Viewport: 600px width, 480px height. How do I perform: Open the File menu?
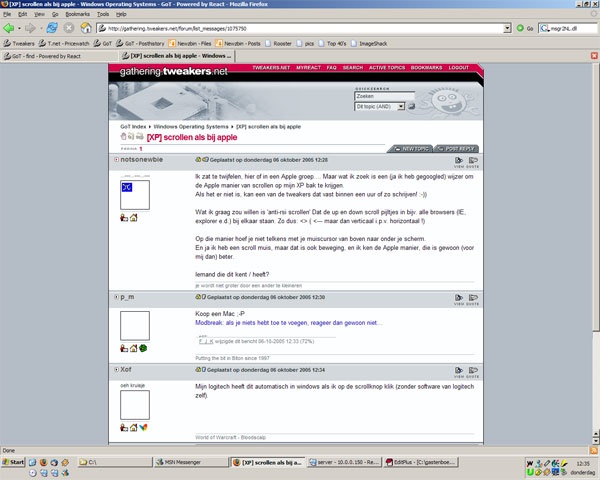point(7,14)
